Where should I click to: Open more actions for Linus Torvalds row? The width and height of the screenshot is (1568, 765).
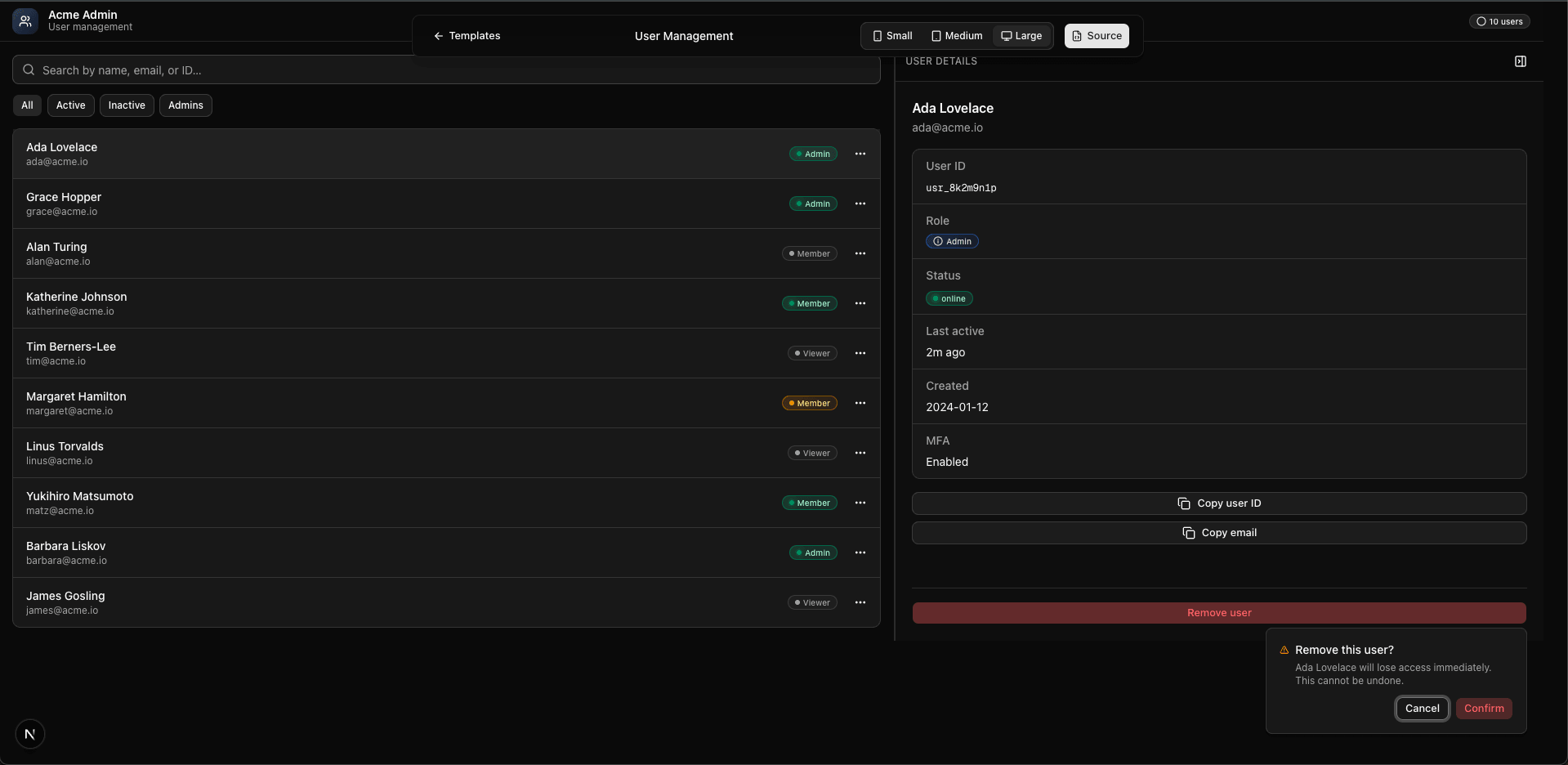860,453
